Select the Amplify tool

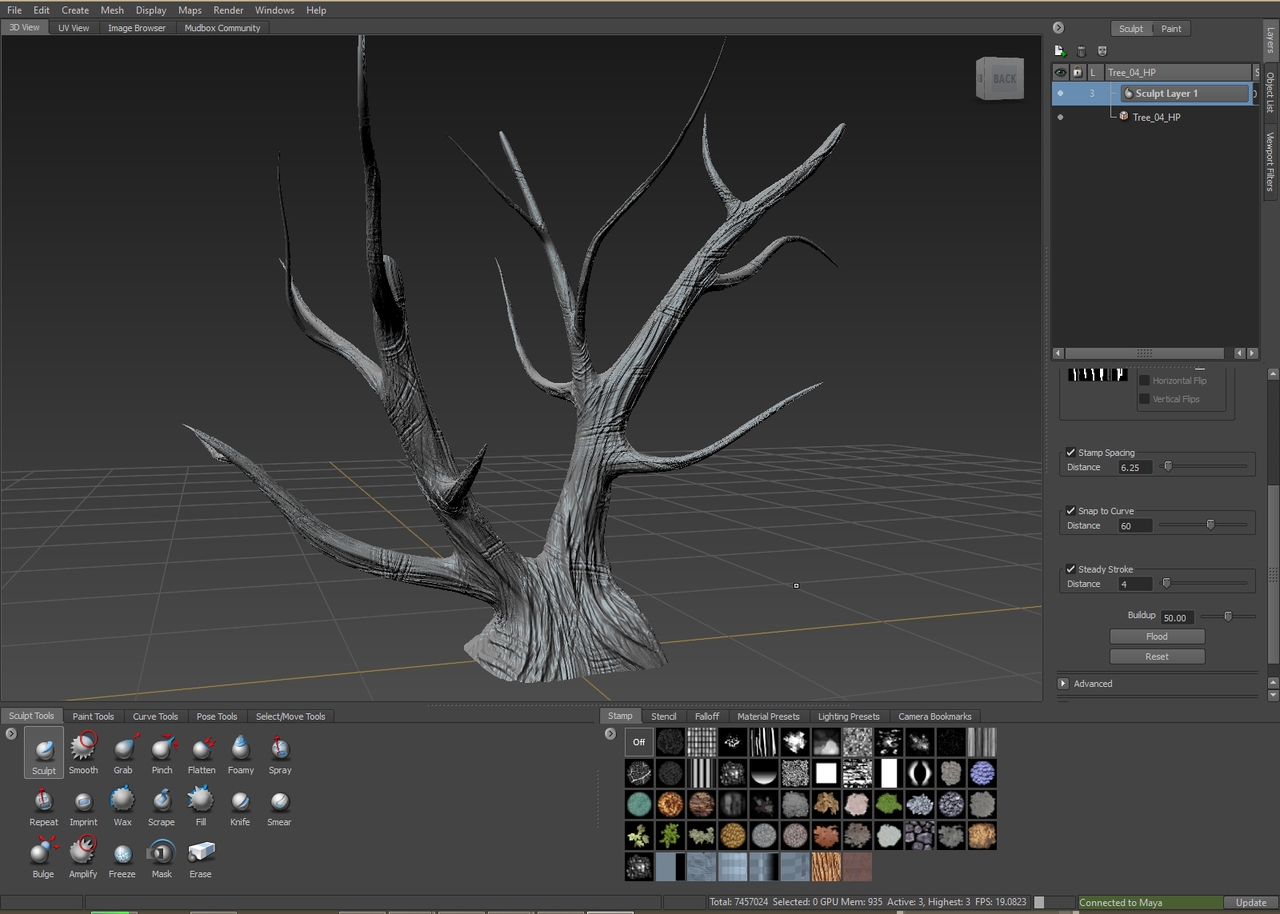point(83,857)
